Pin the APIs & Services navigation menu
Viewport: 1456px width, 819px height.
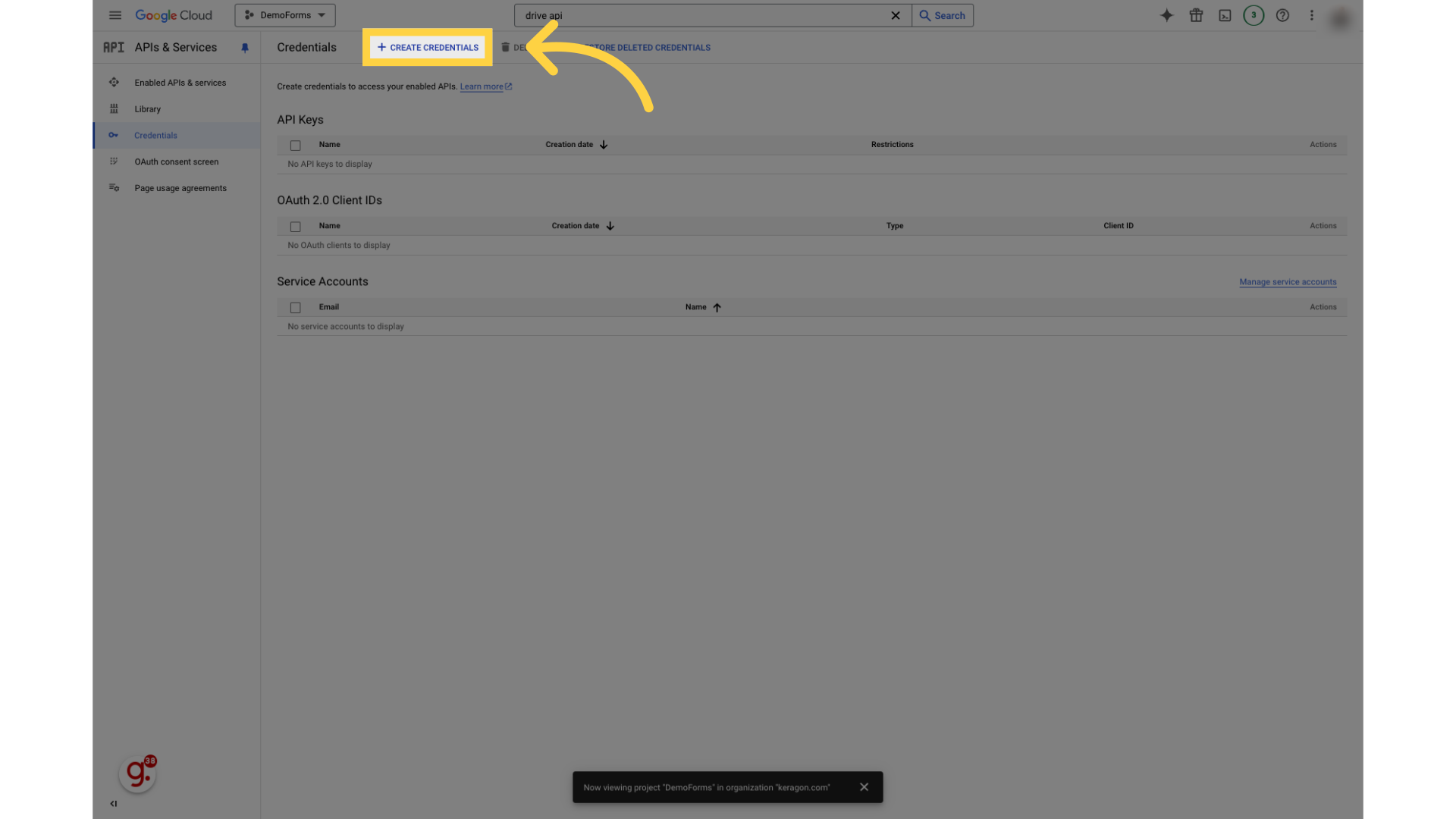(244, 48)
